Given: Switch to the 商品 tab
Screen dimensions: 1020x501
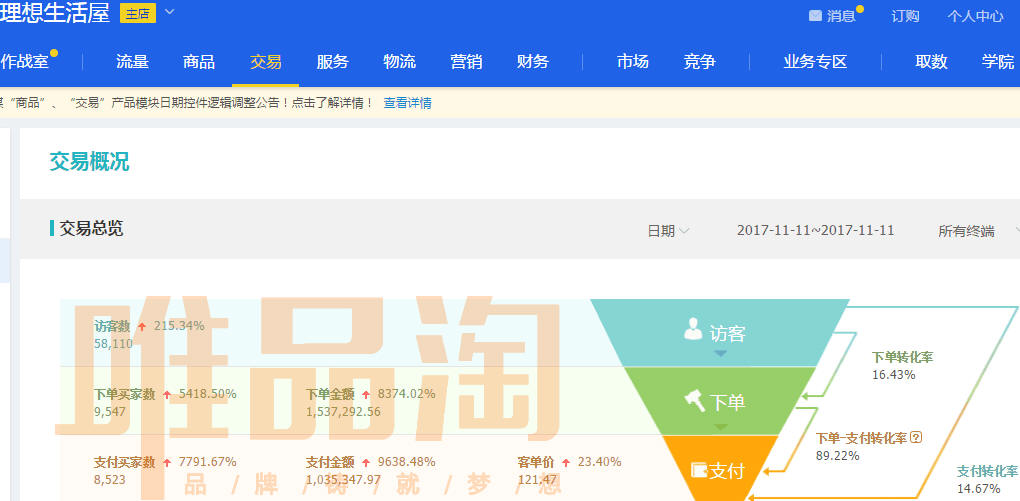Looking at the screenshot, I should coord(199,62).
